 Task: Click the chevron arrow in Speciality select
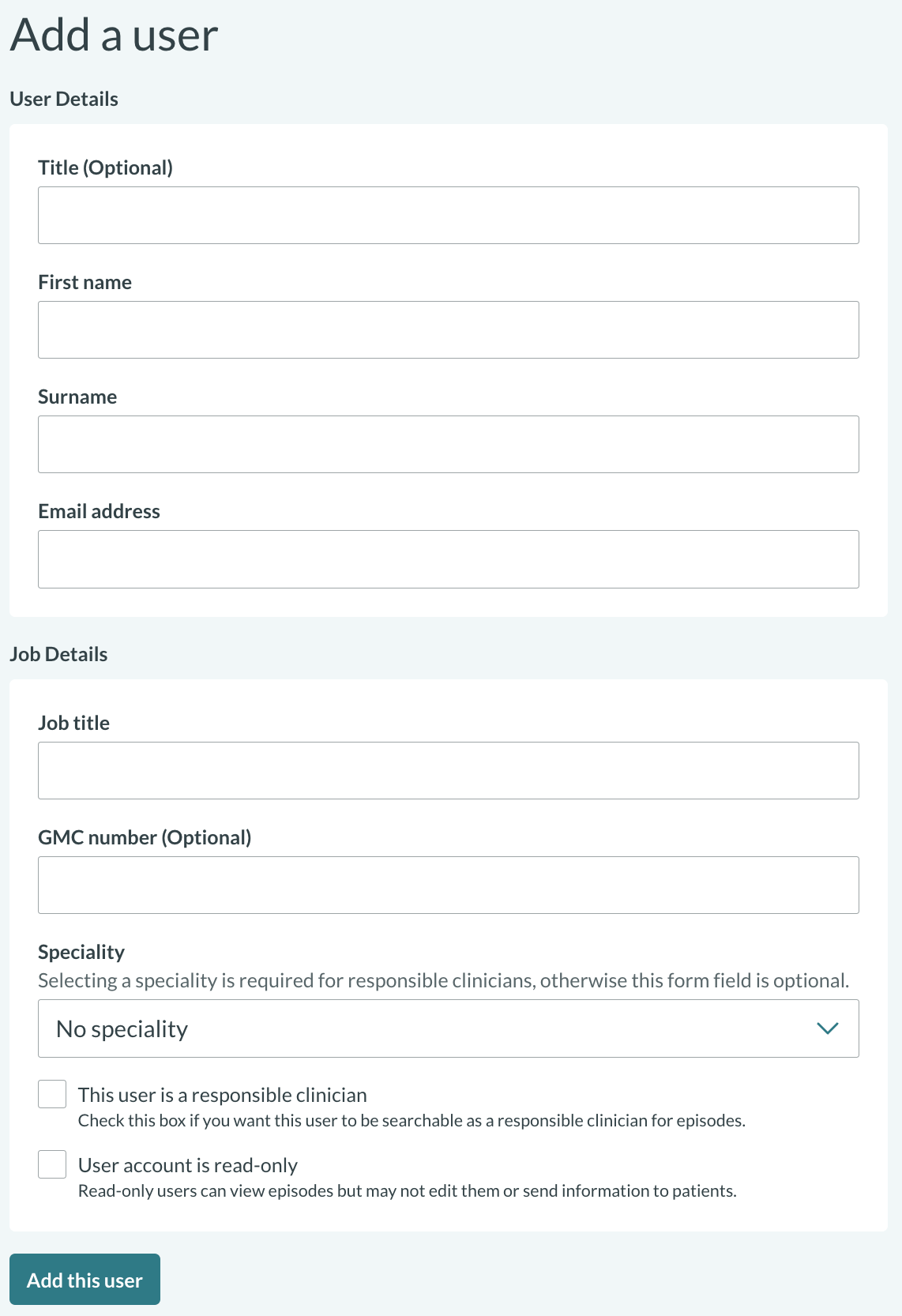[827, 1028]
